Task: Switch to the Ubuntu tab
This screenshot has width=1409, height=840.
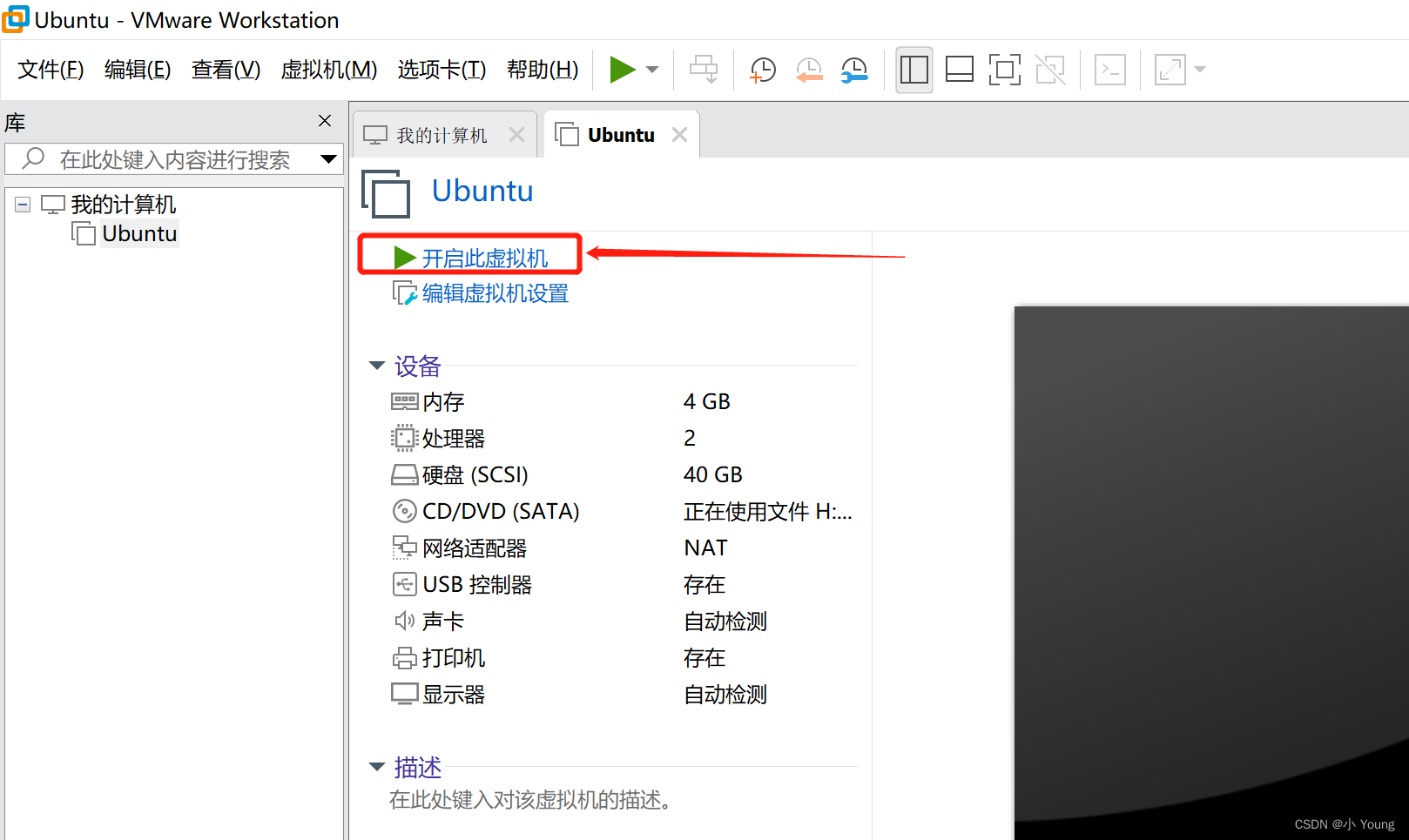Action: pos(621,135)
